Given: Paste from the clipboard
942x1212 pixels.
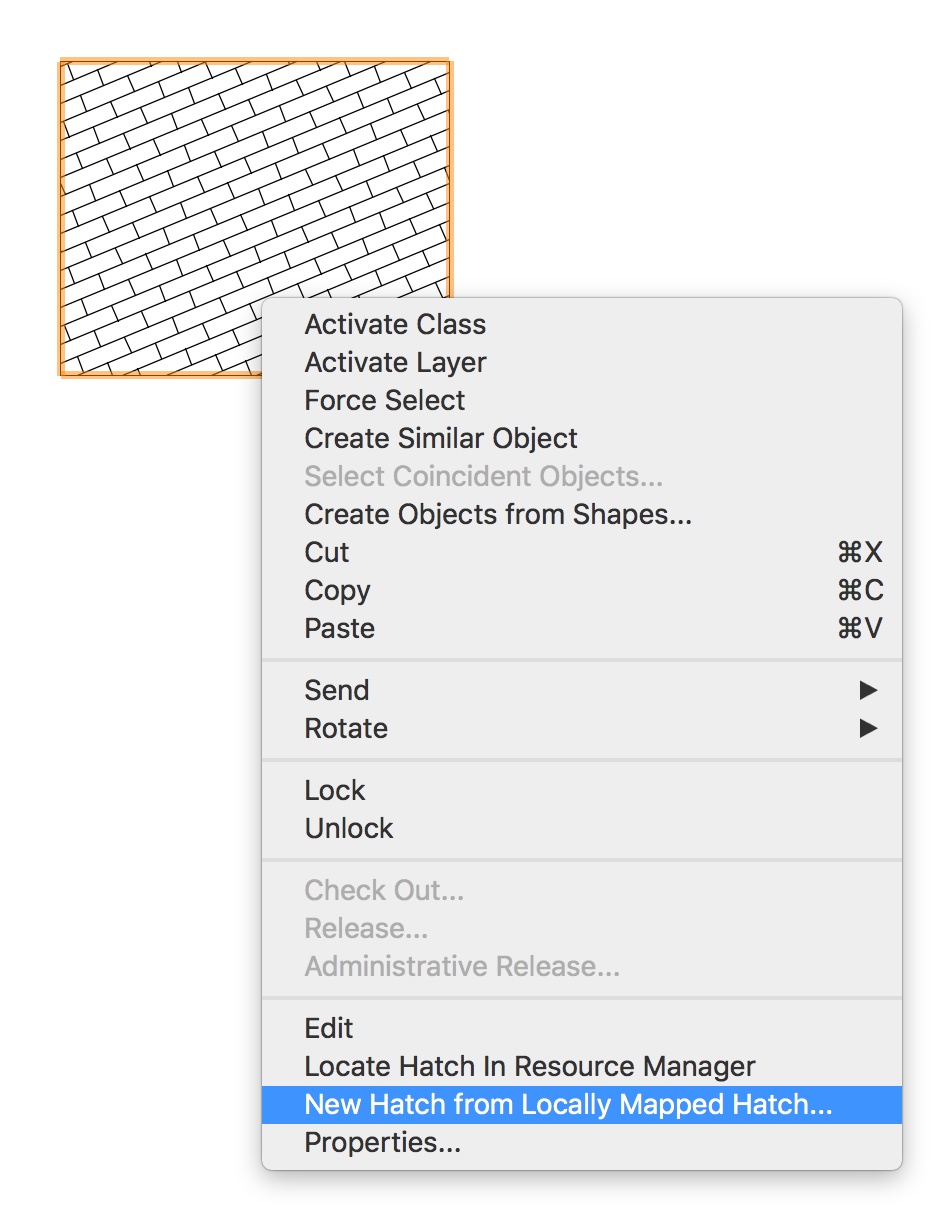Looking at the screenshot, I should (x=339, y=628).
